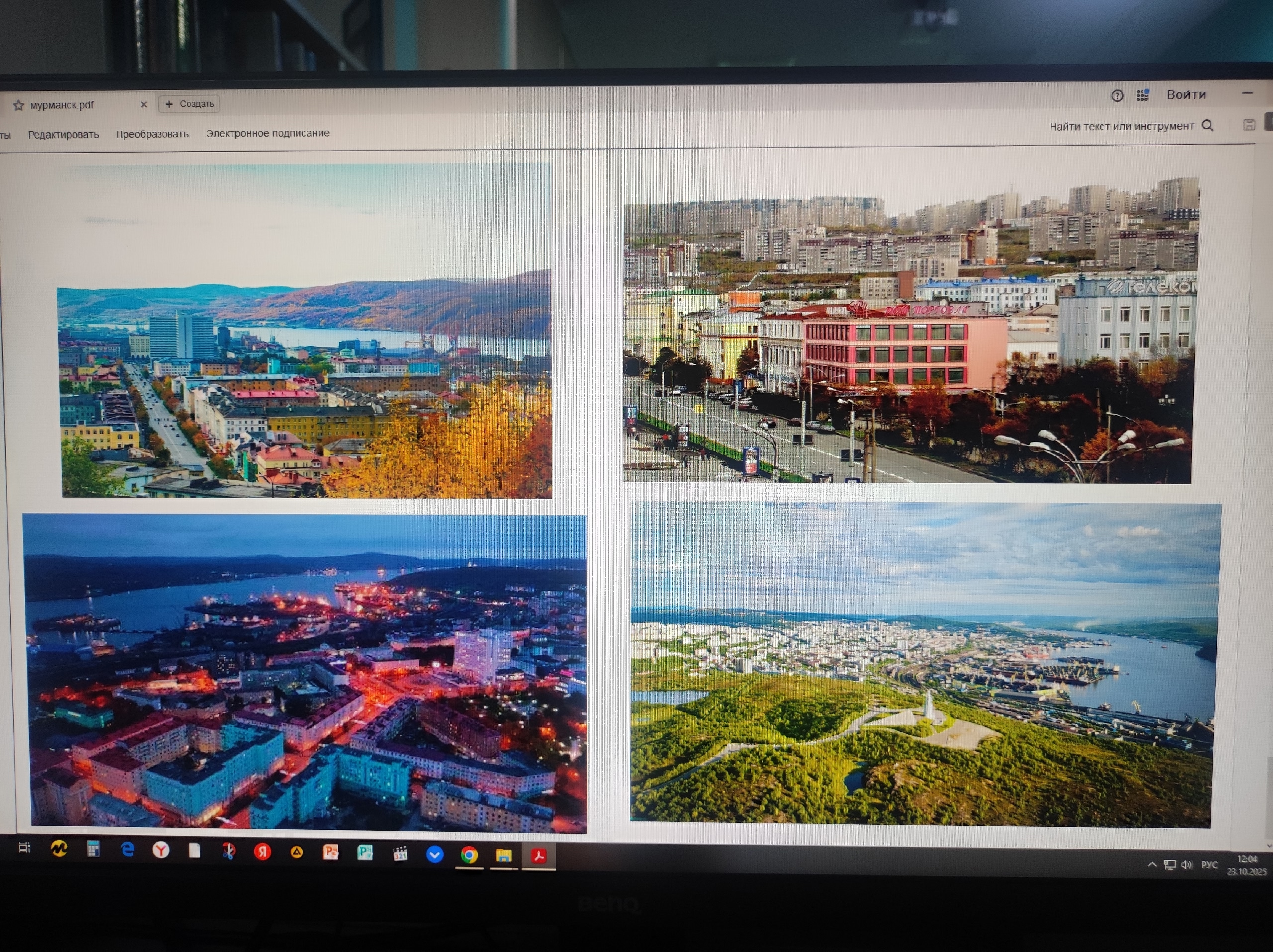Image resolution: width=1273 pixels, height=952 pixels.
Task: Click the save floppy disk icon
Action: click(x=1248, y=125)
